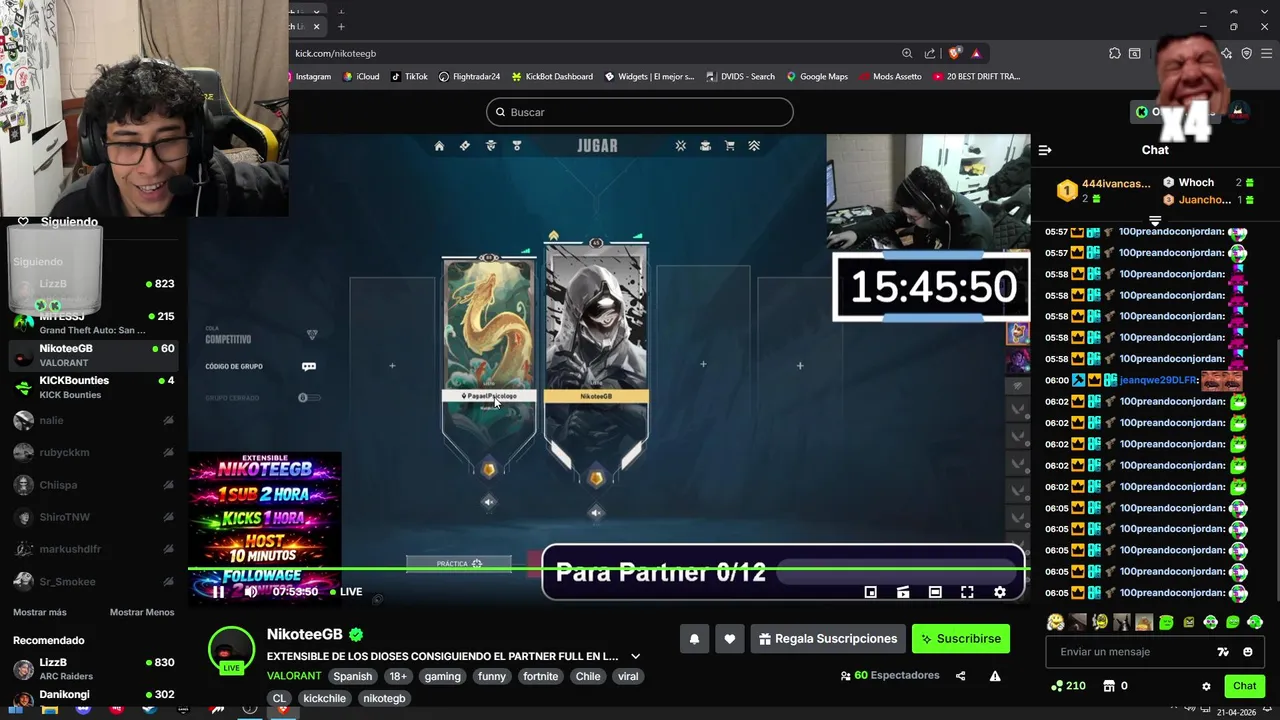Open channel points balance 210

click(x=1068, y=686)
